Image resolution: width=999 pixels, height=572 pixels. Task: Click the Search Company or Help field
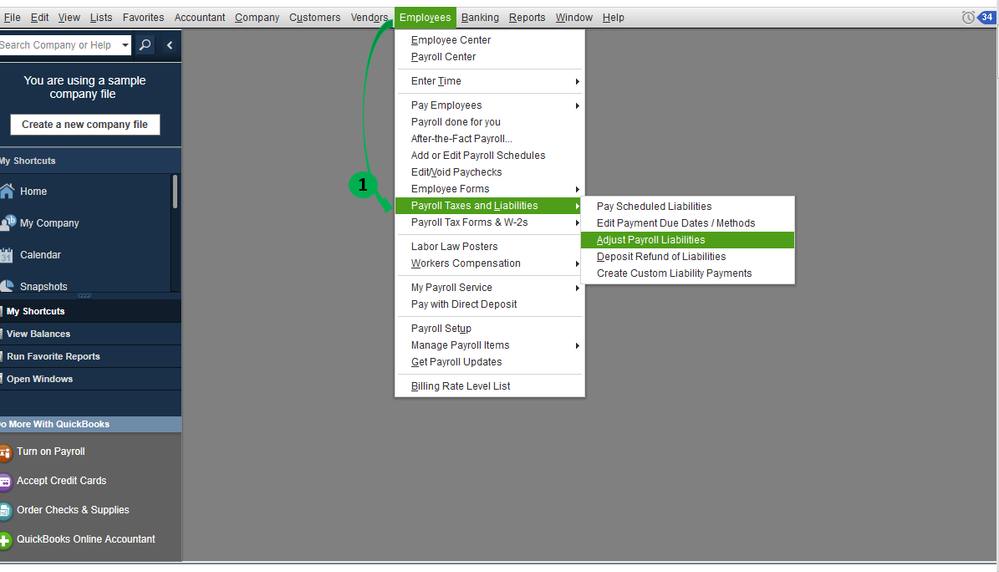pyautogui.click(x=59, y=45)
